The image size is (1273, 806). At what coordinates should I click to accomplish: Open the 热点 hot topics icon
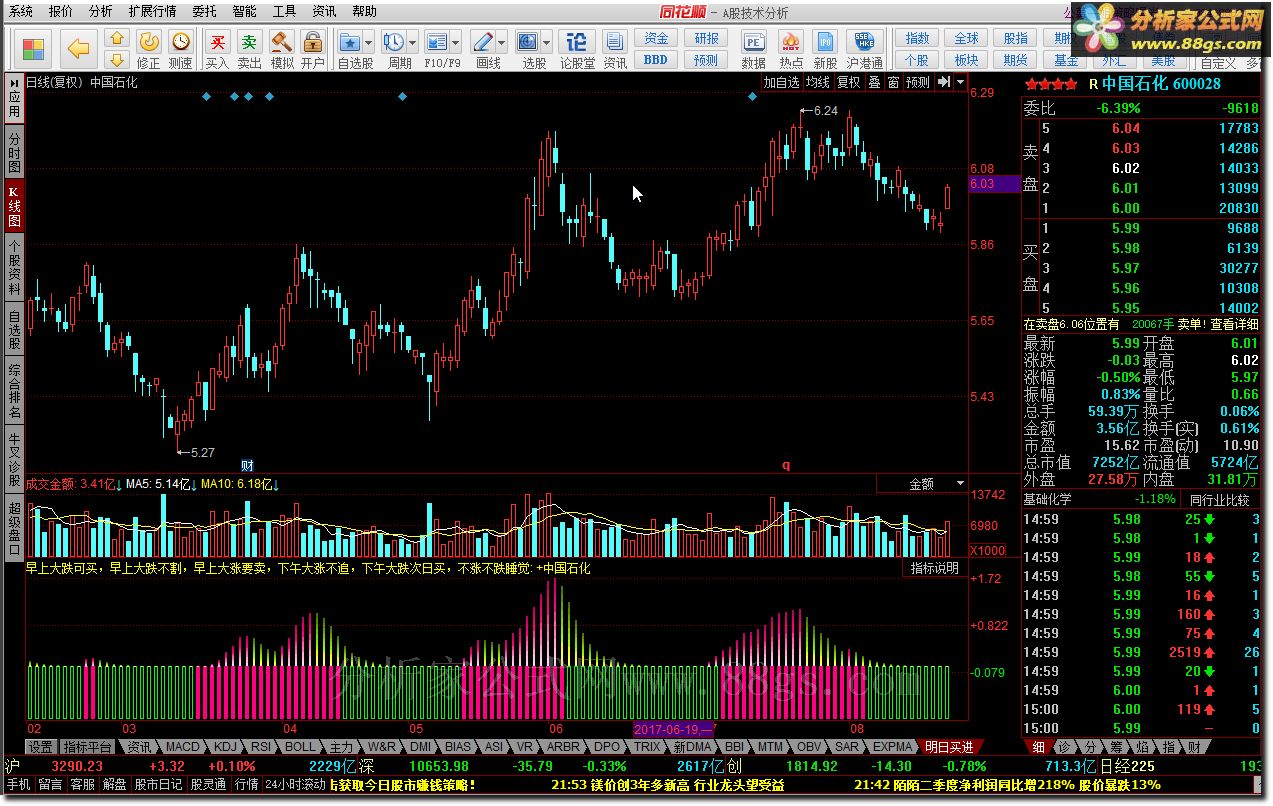point(791,48)
